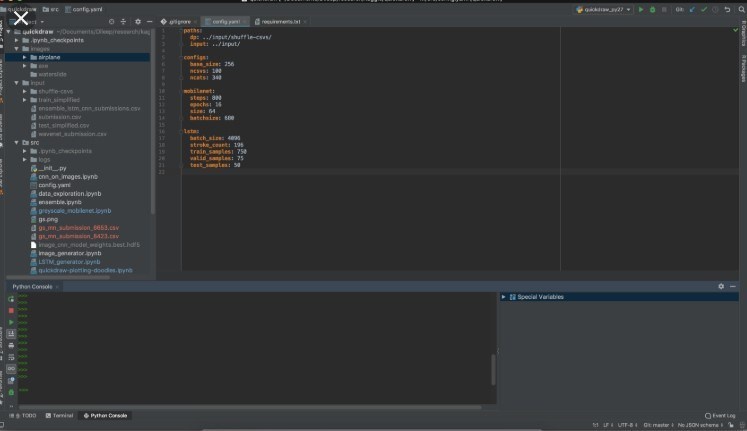Screen dimensions: 747x431
Task: Hide the Project panel with minus icon
Action: pyautogui.click(x=150, y=21)
